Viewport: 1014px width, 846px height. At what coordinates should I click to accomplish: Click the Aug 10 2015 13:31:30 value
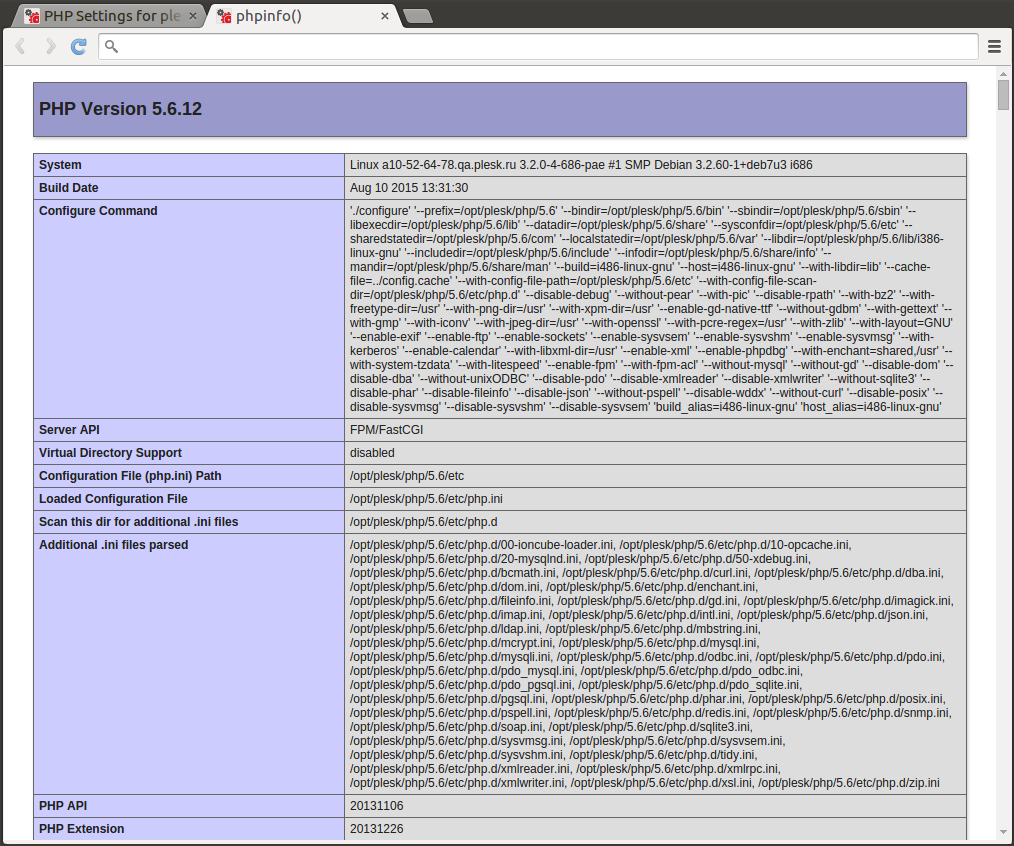[x=409, y=188]
